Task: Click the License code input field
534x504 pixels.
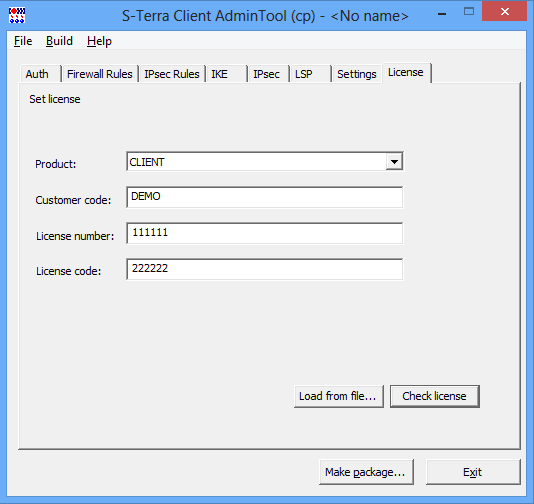Action: click(265, 269)
